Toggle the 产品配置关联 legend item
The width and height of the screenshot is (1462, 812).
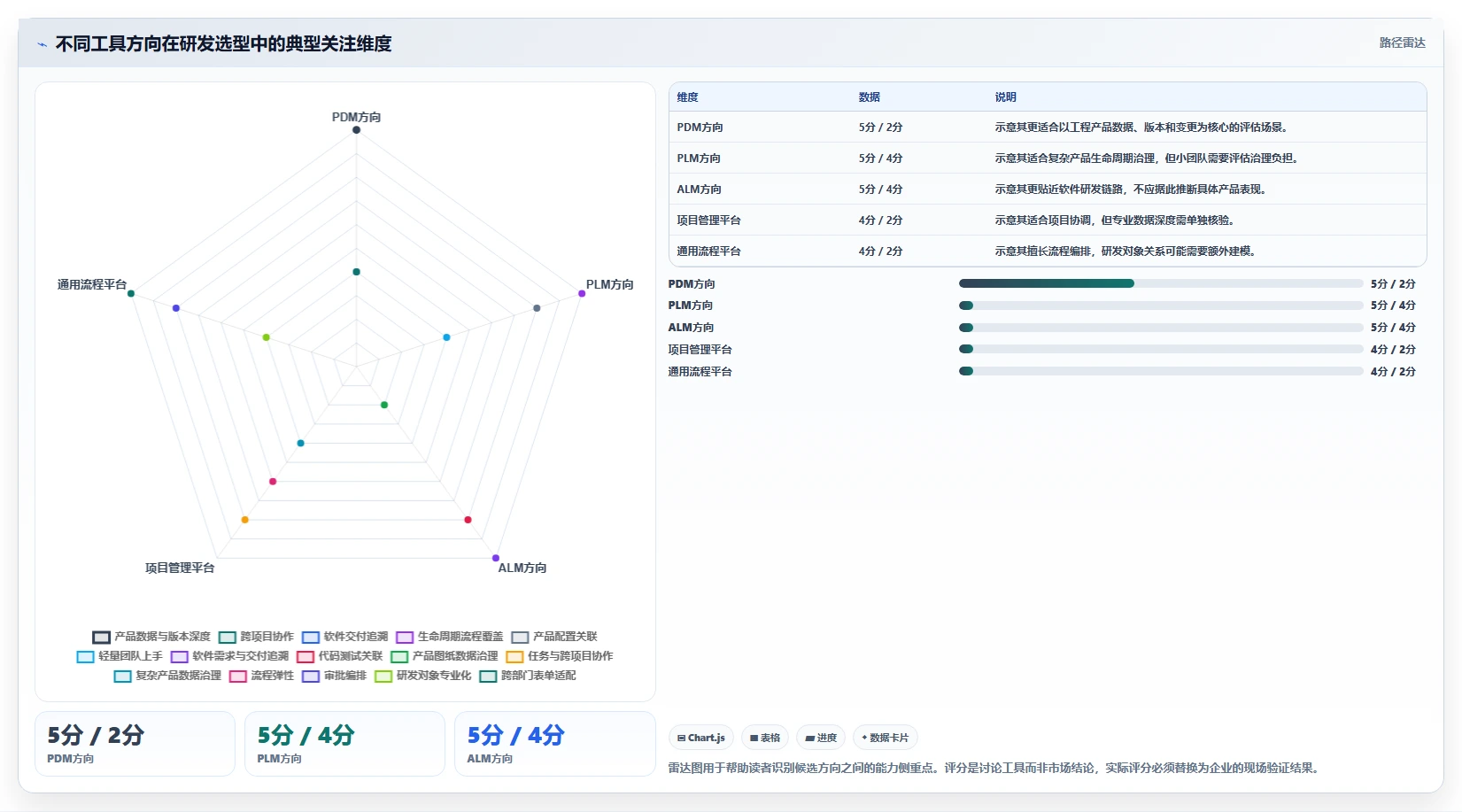point(553,637)
